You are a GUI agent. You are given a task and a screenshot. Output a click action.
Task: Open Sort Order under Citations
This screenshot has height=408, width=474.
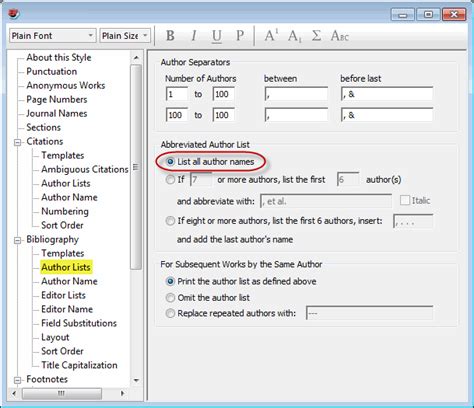62,225
